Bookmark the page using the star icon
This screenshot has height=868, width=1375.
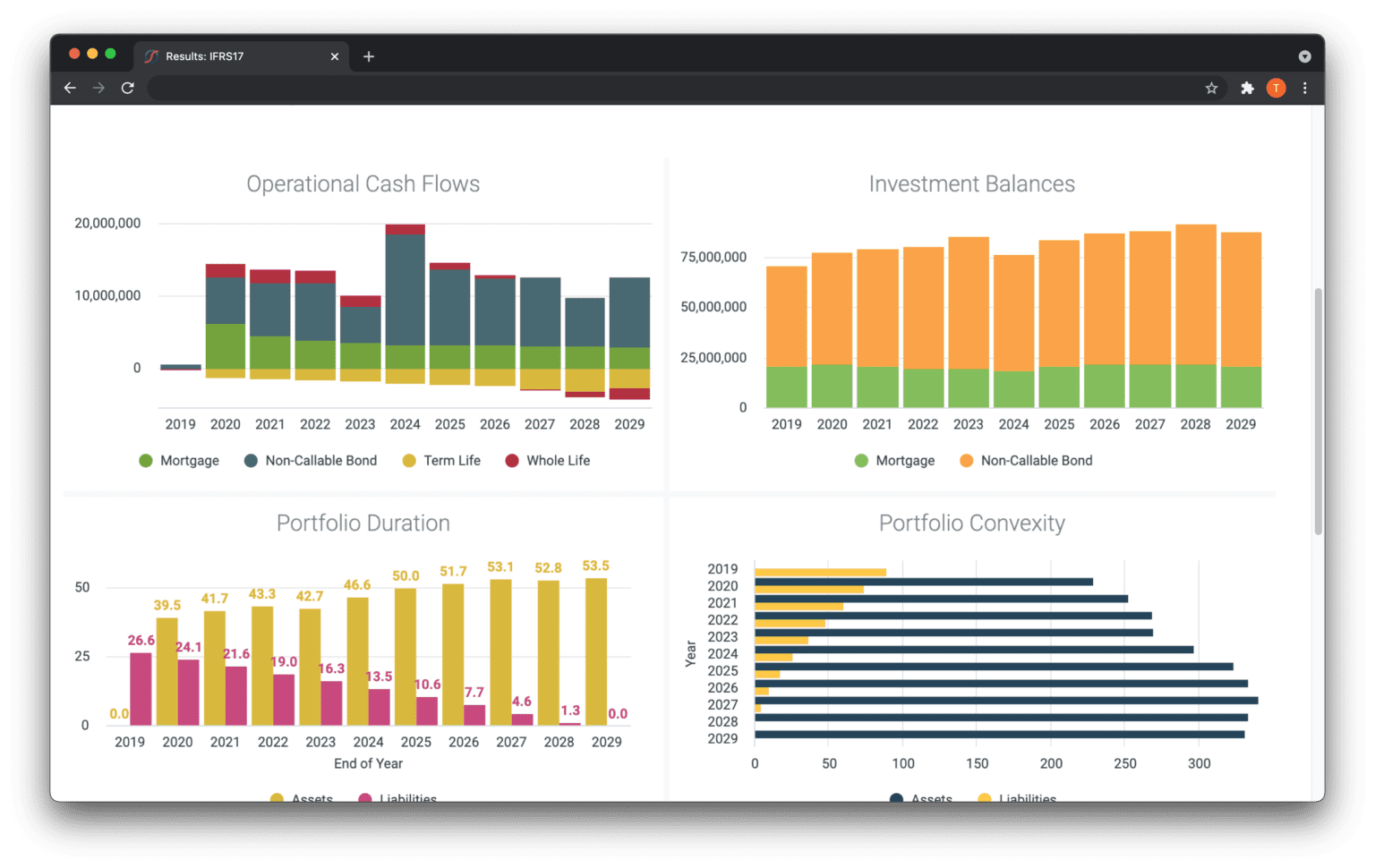coord(1211,88)
